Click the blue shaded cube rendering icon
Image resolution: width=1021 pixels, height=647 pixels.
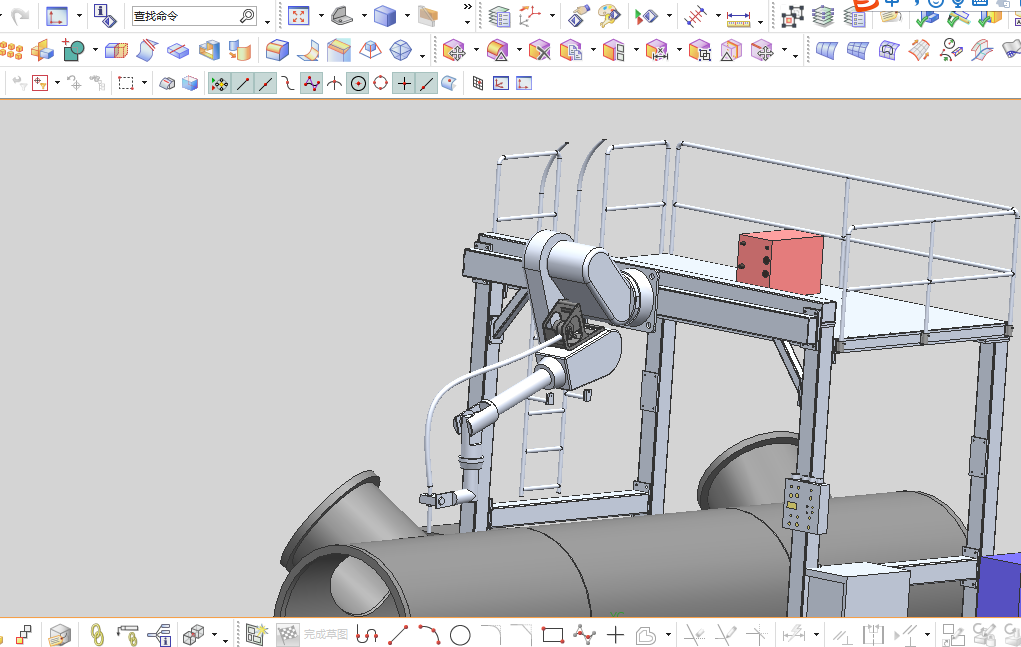tap(385, 16)
